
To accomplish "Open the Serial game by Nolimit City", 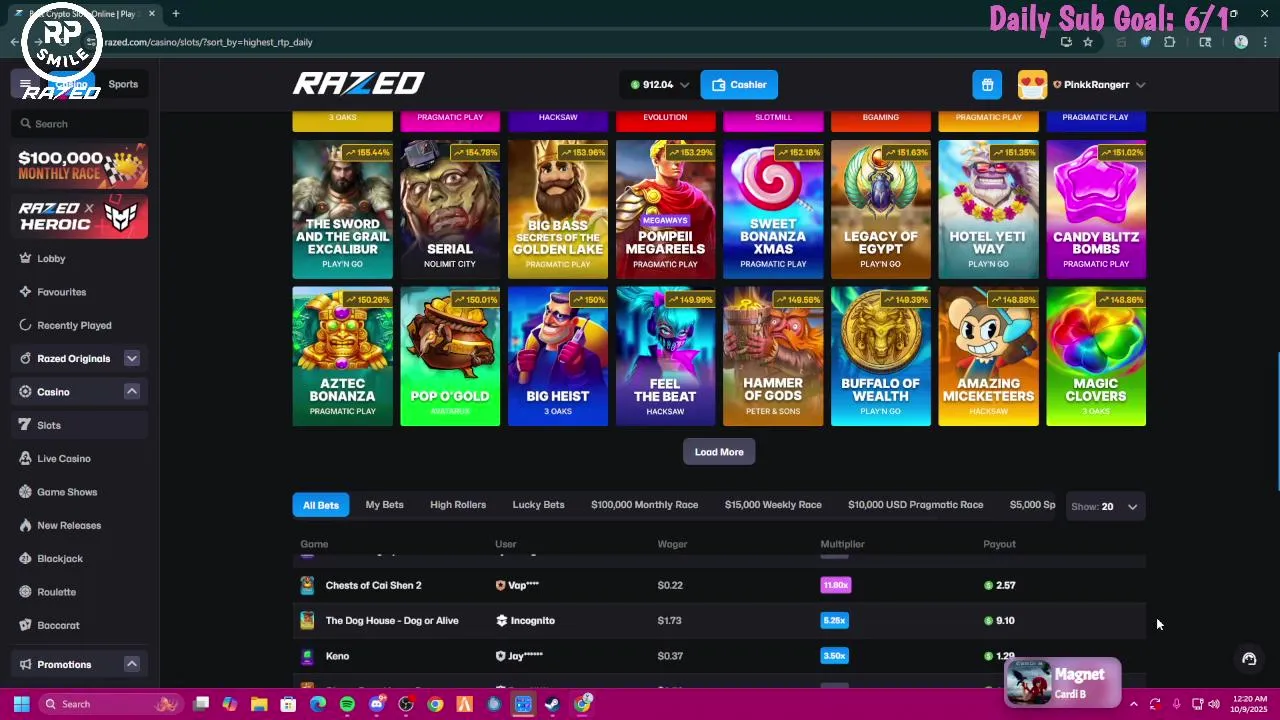I will (450, 210).
